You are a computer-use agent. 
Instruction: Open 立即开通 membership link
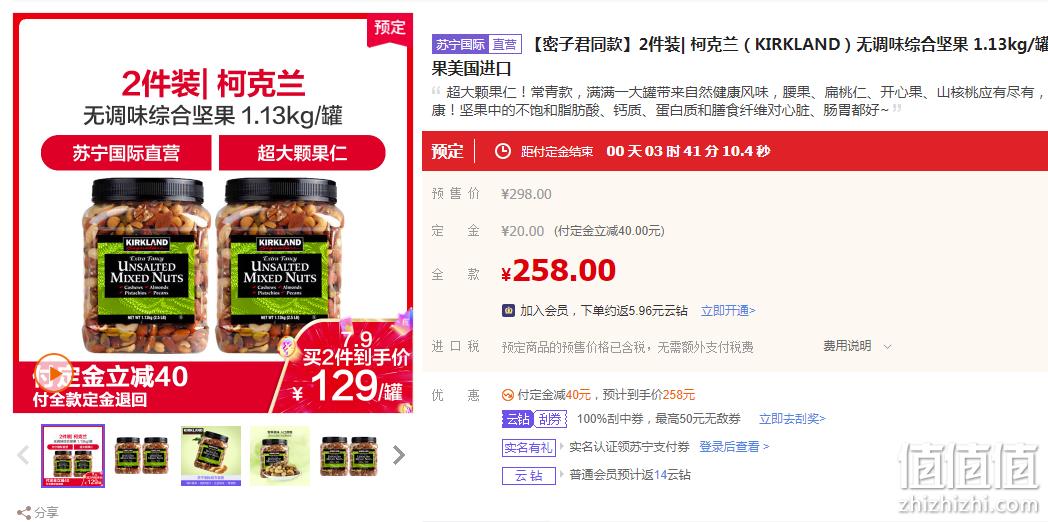728,311
